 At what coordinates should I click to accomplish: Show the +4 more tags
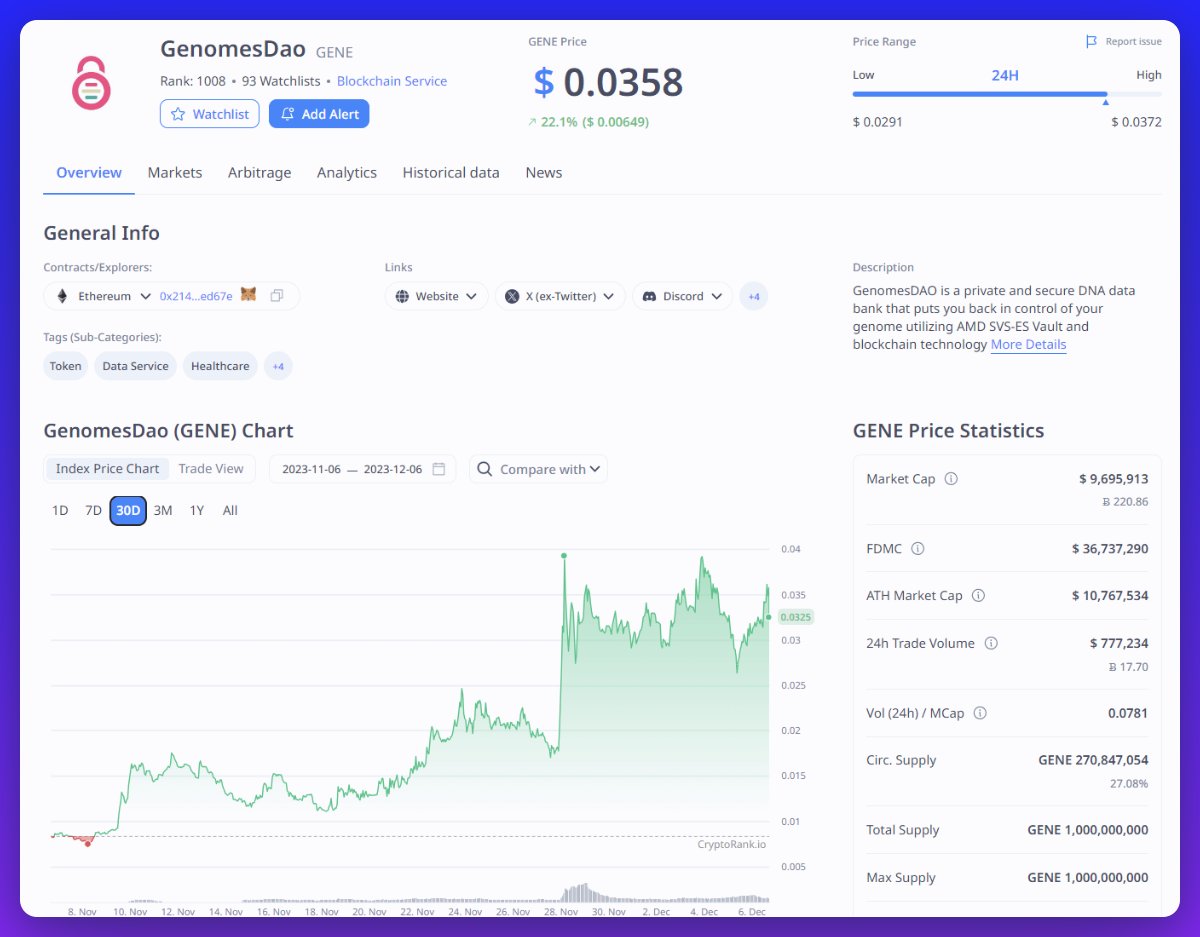coord(278,366)
